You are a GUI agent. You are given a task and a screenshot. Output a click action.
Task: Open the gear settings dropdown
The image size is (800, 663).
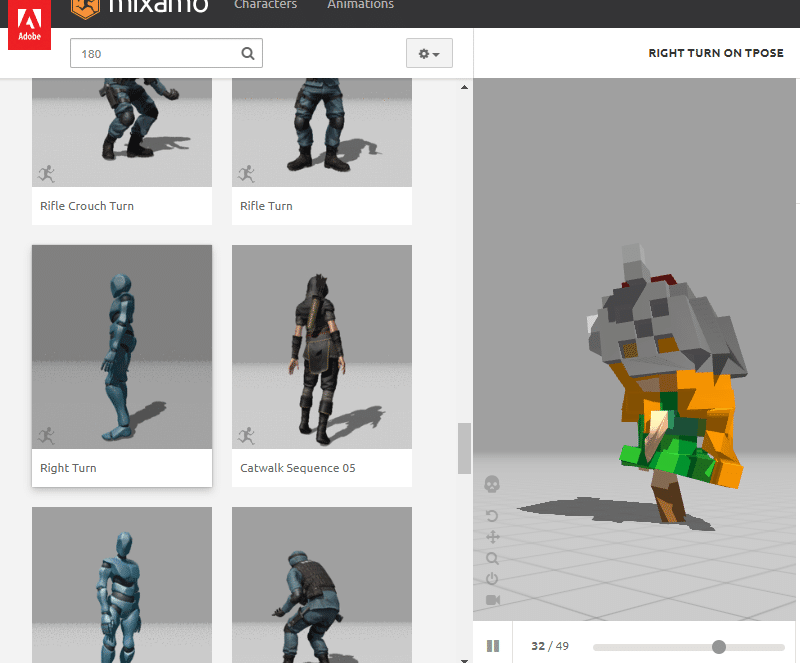(429, 53)
